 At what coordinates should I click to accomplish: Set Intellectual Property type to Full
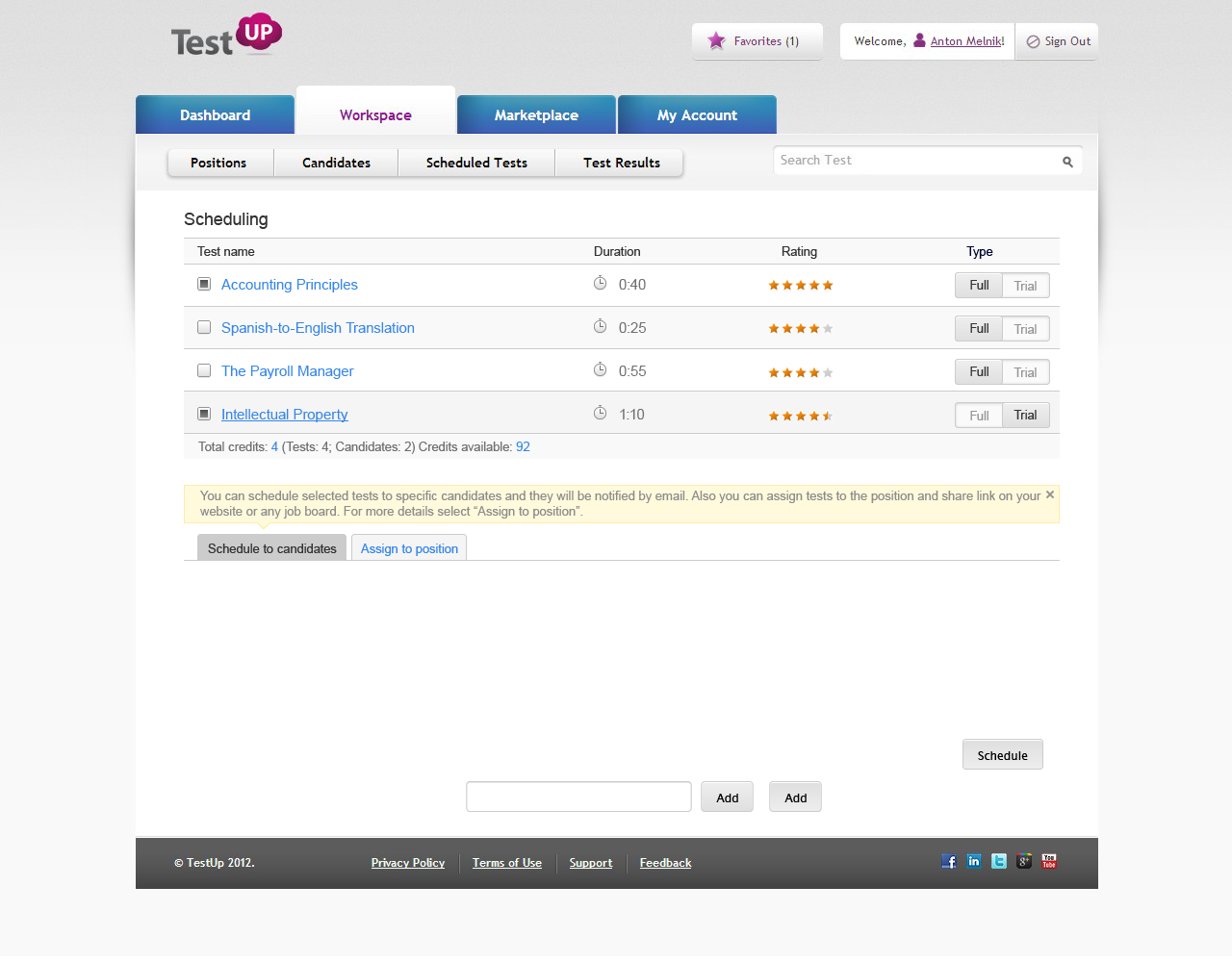coord(979,416)
